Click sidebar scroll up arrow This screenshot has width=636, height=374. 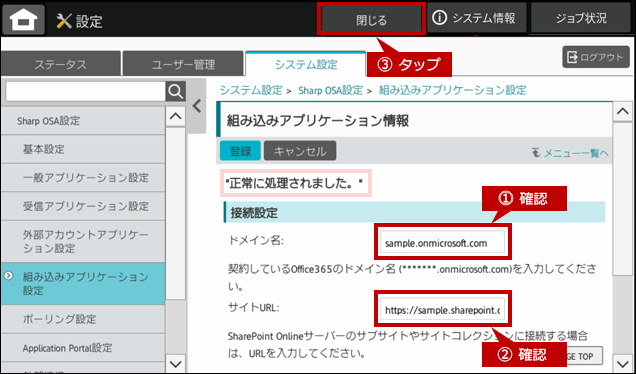[176, 116]
